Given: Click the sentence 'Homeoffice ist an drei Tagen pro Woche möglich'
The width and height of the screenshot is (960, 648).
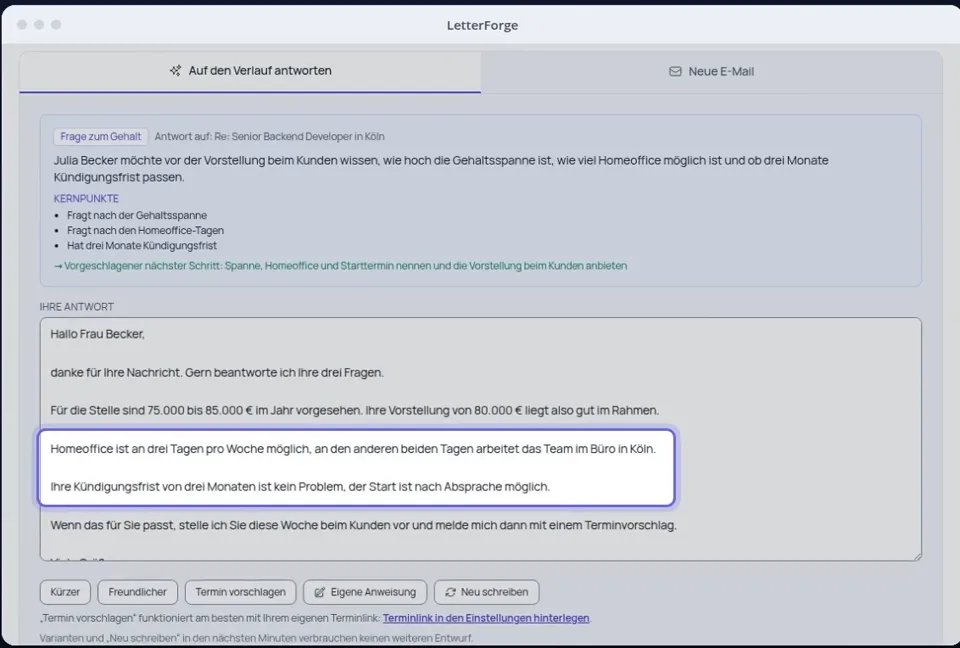Looking at the screenshot, I should [x=353, y=449].
